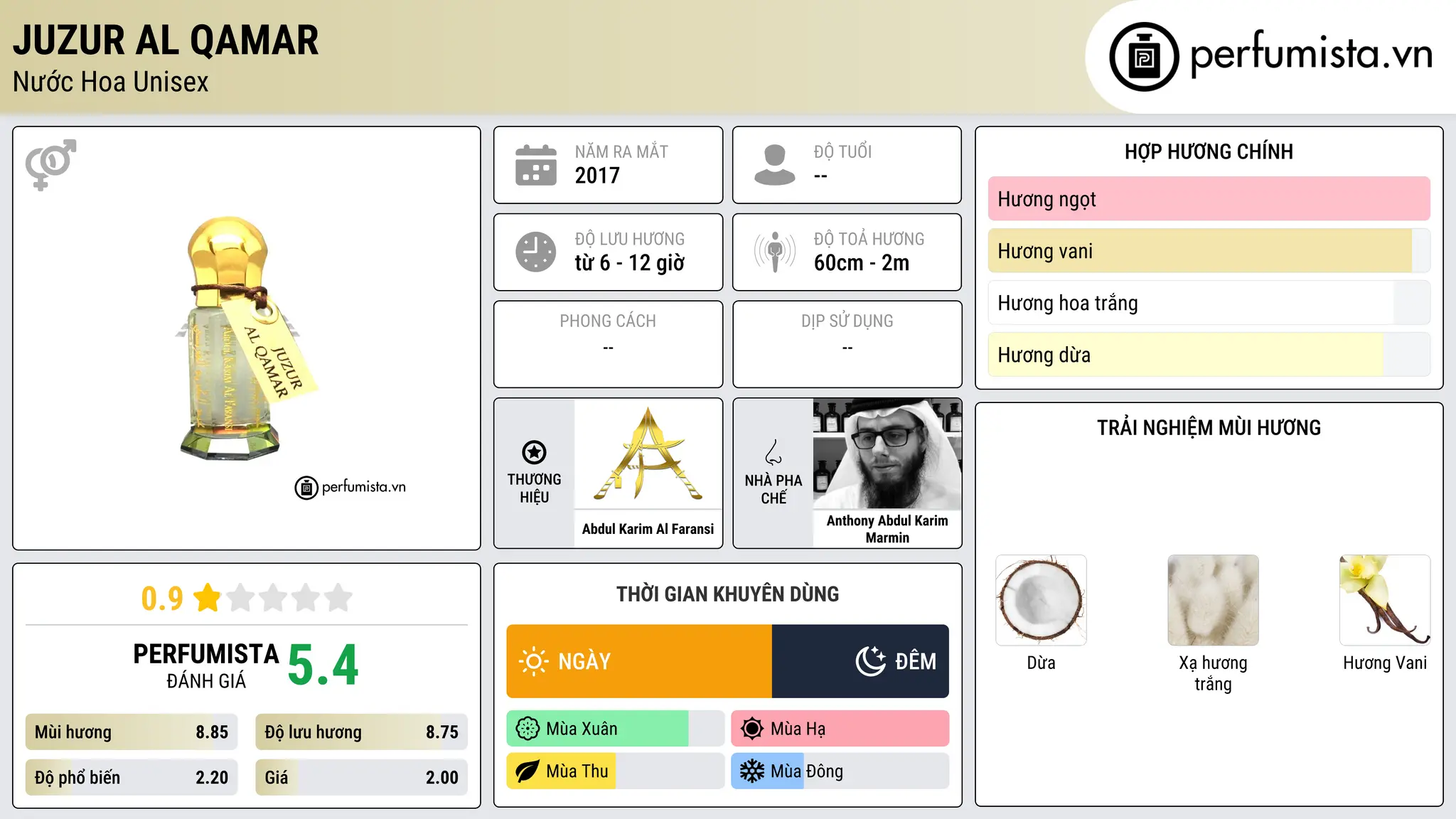Click the DỊP SỬ DỤNG label
The image size is (1456, 819).
pyautogui.click(x=847, y=321)
